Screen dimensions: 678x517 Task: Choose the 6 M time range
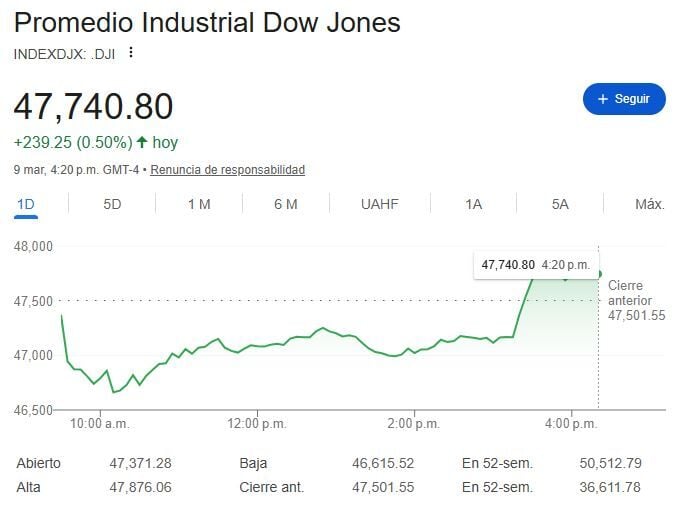pos(286,204)
